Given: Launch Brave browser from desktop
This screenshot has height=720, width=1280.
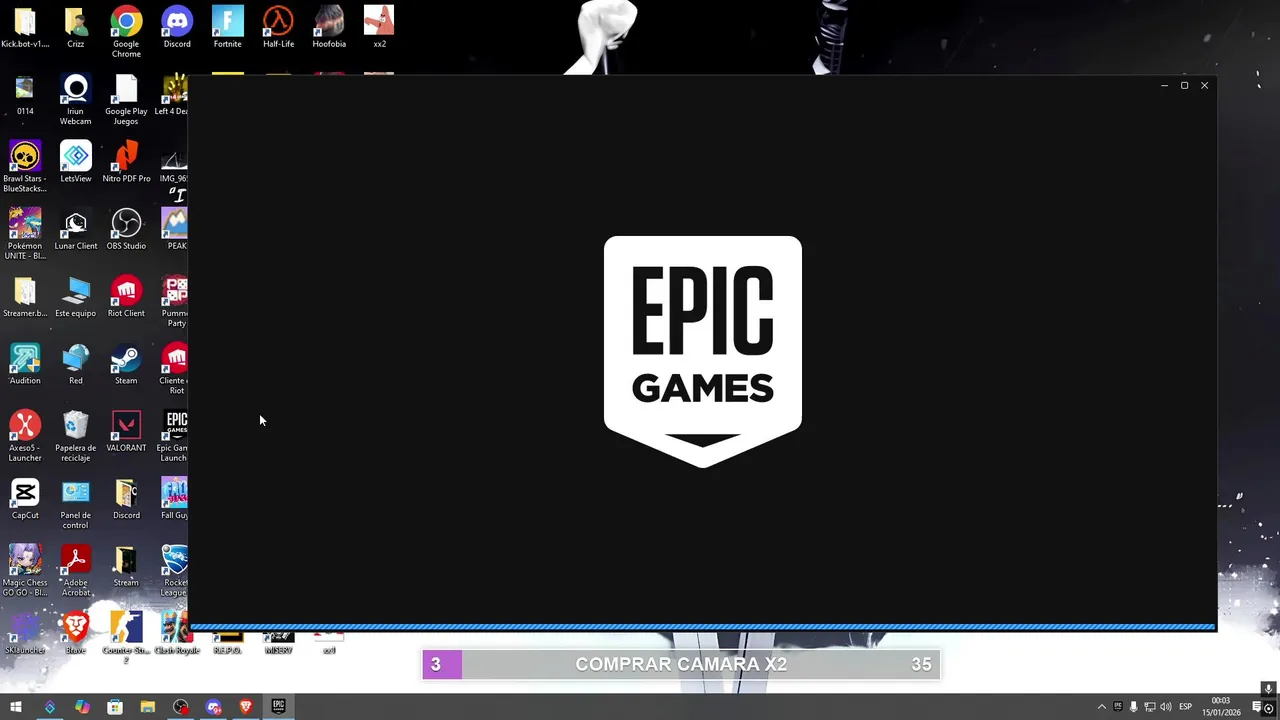Looking at the screenshot, I should click(x=75, y=633).
